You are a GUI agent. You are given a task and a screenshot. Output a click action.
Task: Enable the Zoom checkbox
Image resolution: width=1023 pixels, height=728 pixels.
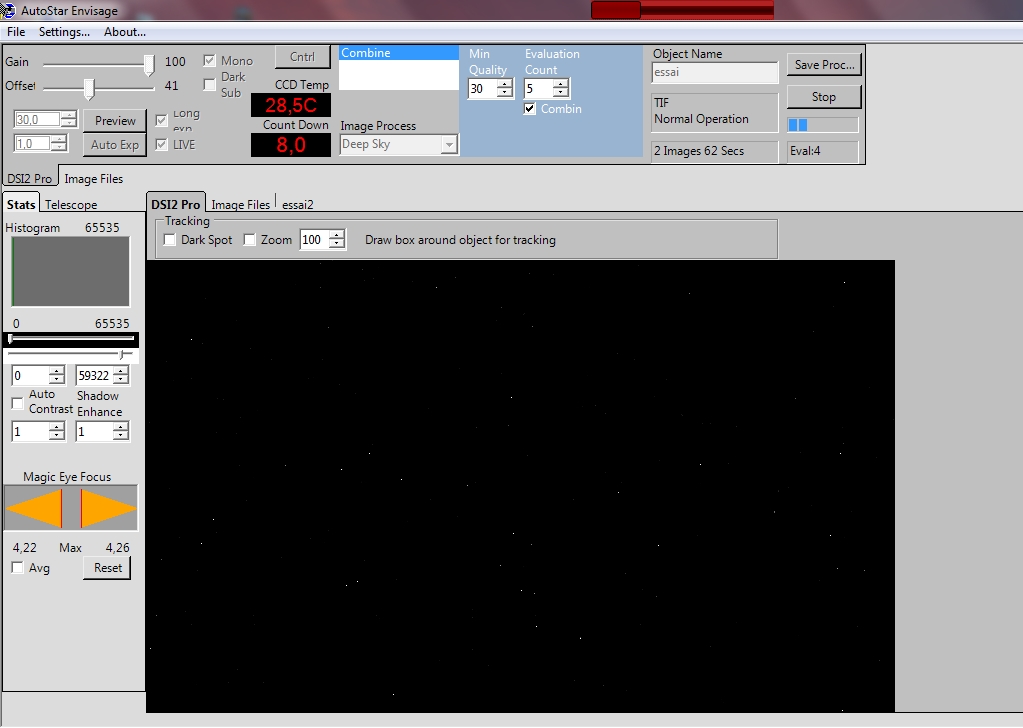[x=249, y=239]
